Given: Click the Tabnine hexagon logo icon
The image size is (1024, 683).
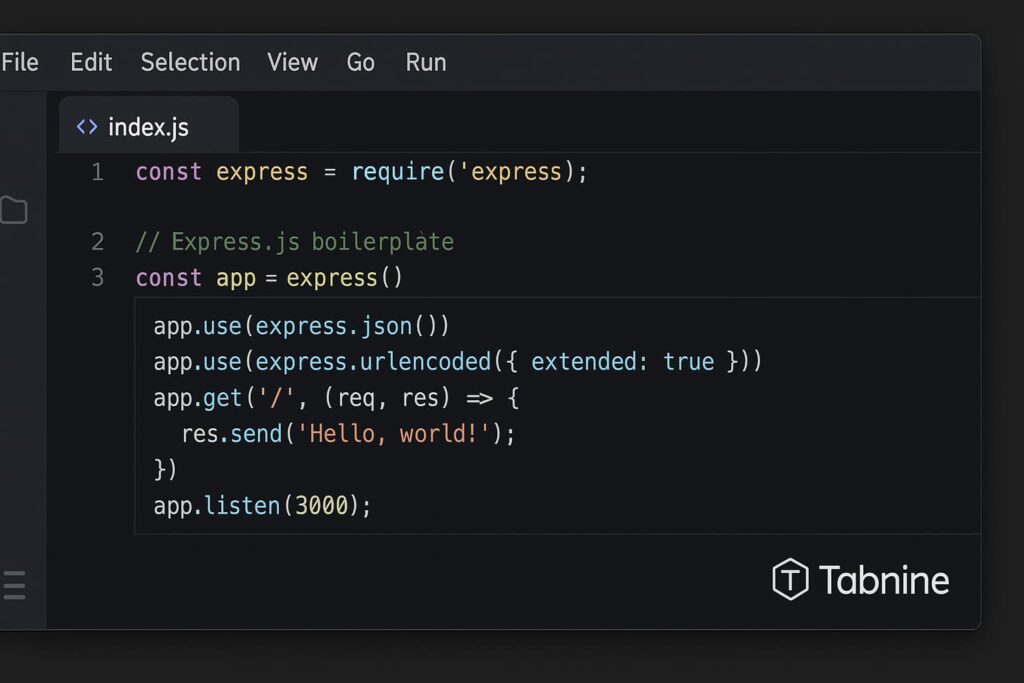Looking at the screenshot, I should coord(790,579).
